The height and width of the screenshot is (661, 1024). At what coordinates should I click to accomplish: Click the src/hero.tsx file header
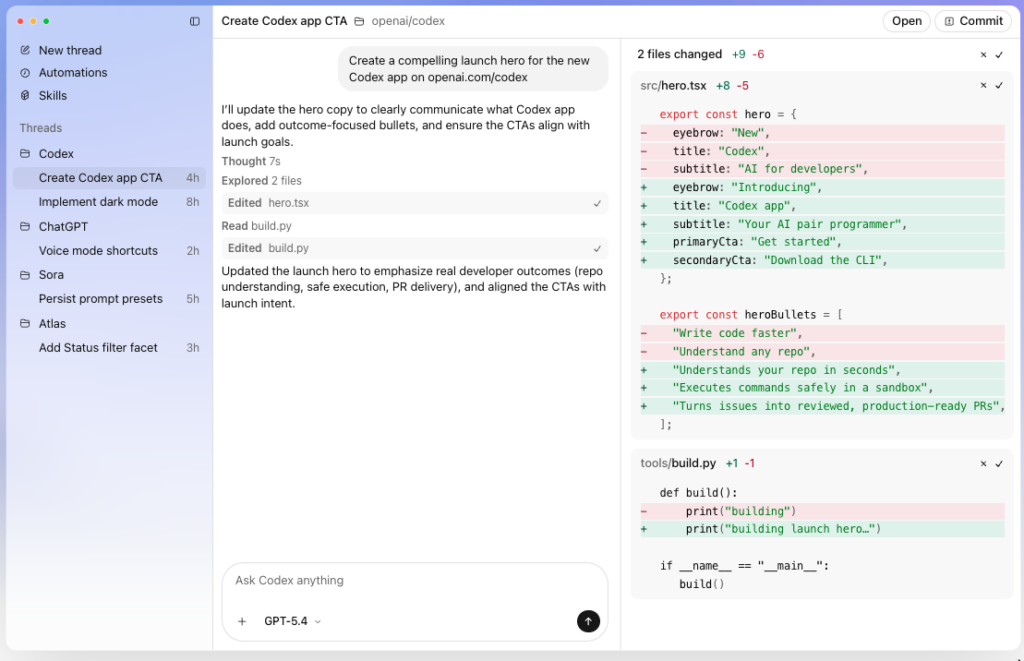click(x=673, y=86)
